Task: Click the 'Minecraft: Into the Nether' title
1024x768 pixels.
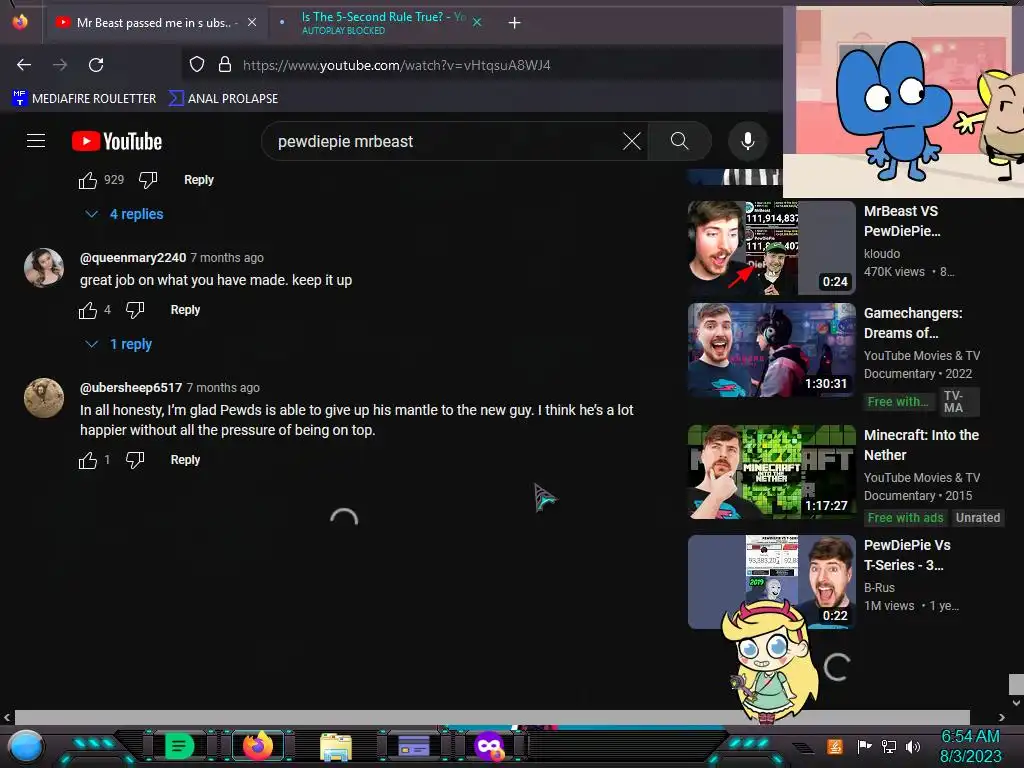Action: point(921,445)
